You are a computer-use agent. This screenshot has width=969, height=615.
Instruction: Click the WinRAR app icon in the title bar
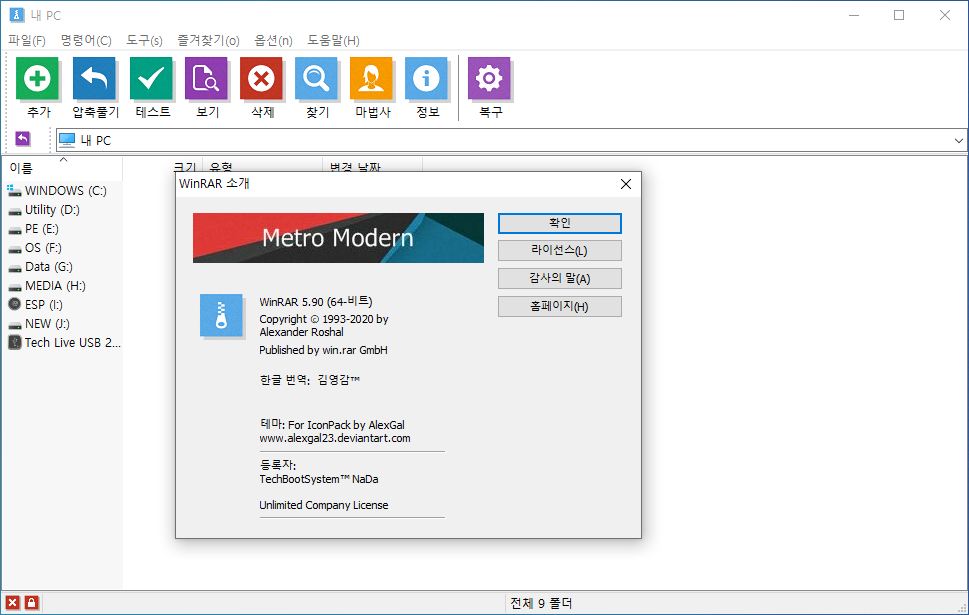click(17, 15)
